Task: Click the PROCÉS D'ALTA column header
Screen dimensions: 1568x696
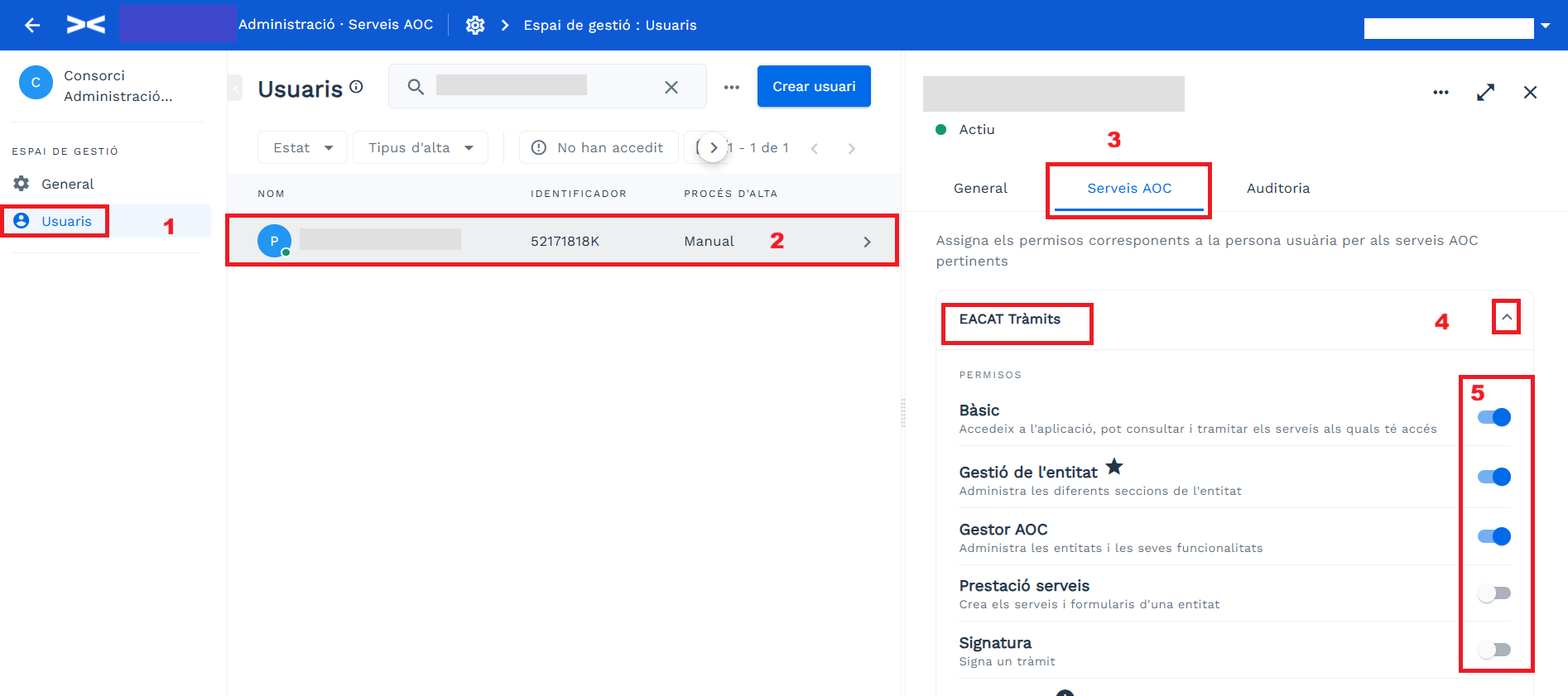Action: tap(730, 194)
